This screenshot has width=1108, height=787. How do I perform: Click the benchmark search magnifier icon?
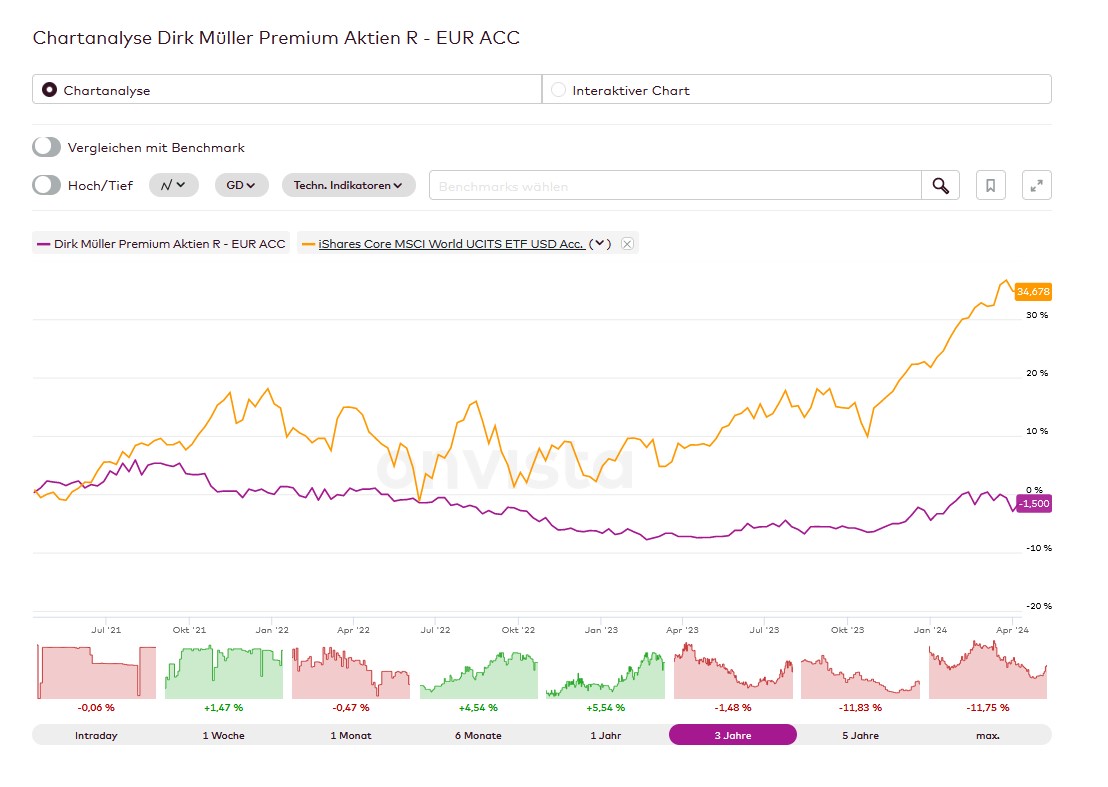click(940, 186)
